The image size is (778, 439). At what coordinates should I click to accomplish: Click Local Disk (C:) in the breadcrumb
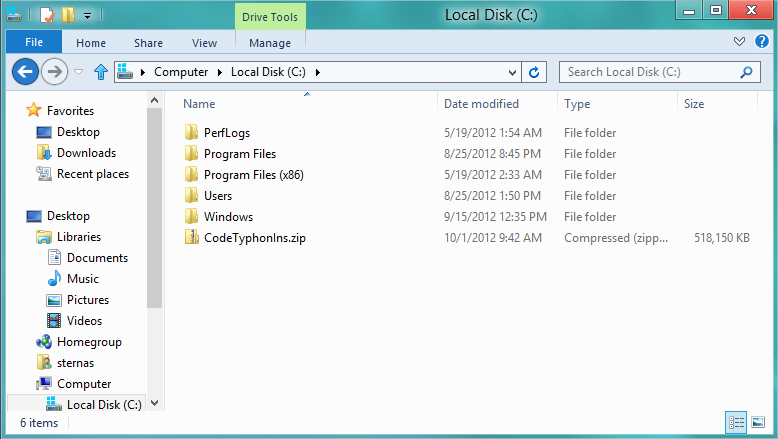point(268,72)
